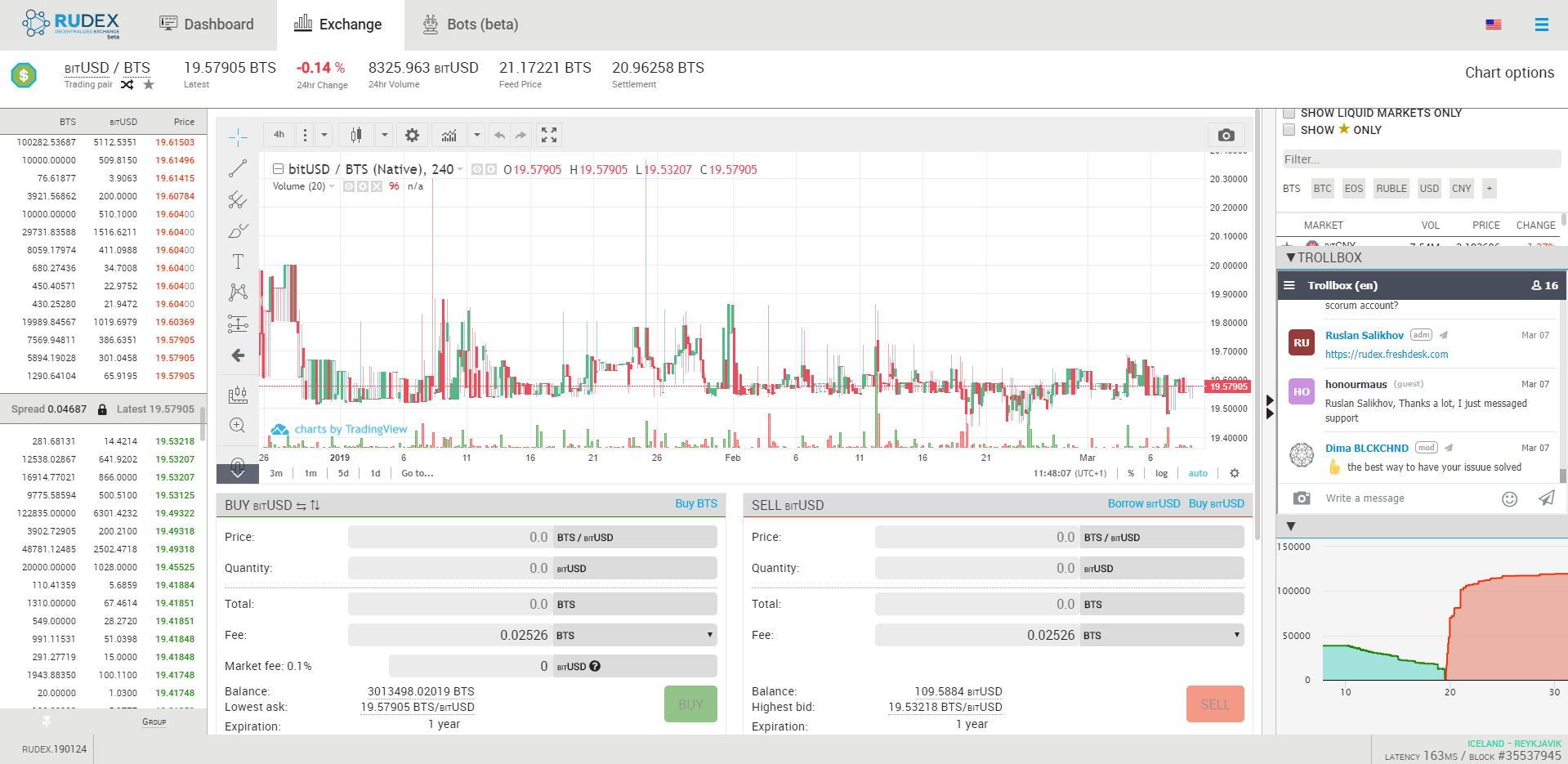Open chart axis settings gear at bottom
The height and width of the screenshot is (764, 1568).
pos(1235,473)
